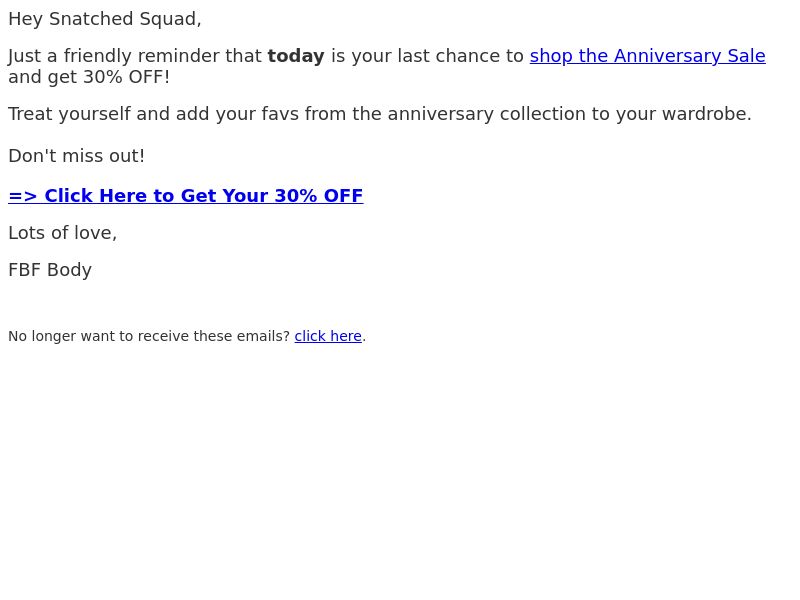Click the Don't miss out! line
Image resolution: width=800 pixels, height=600 pixels.
77,156
